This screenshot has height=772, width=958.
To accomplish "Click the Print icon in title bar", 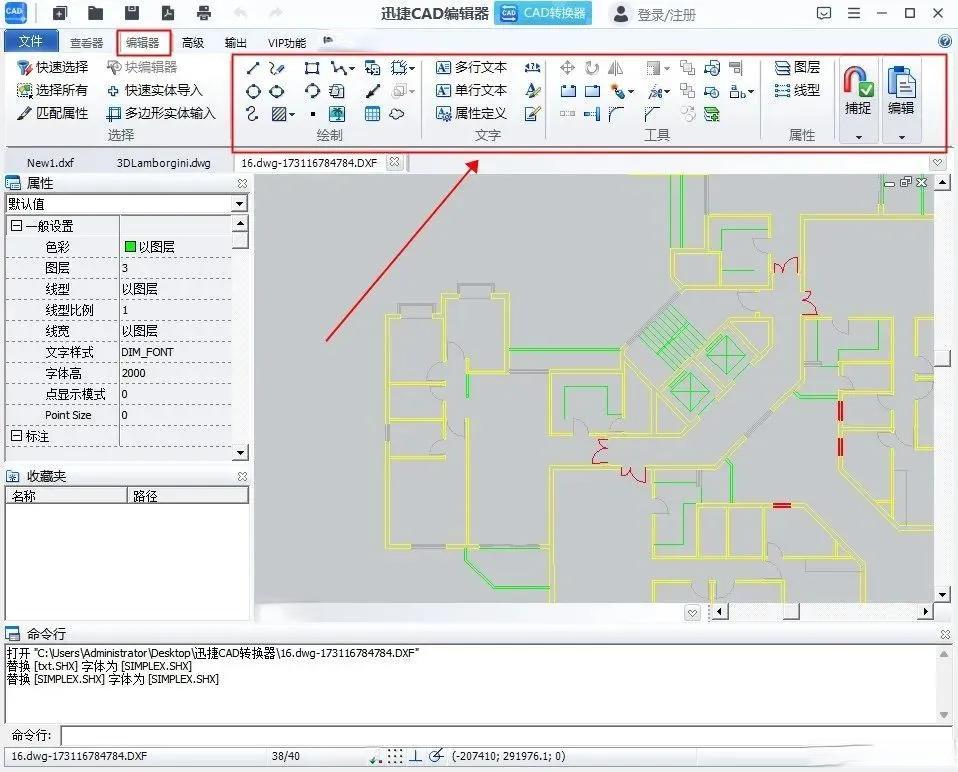I will (204, 14).
